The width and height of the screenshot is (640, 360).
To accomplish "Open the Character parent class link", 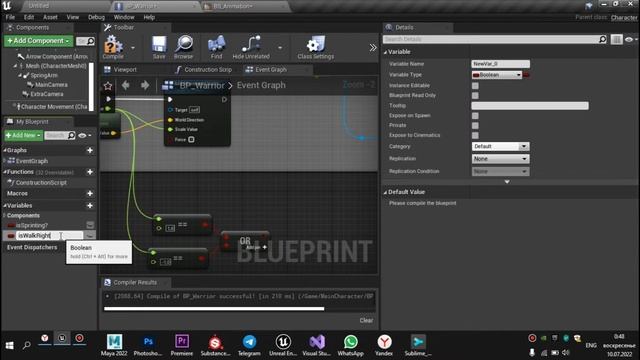I will (x=624, y=18).
